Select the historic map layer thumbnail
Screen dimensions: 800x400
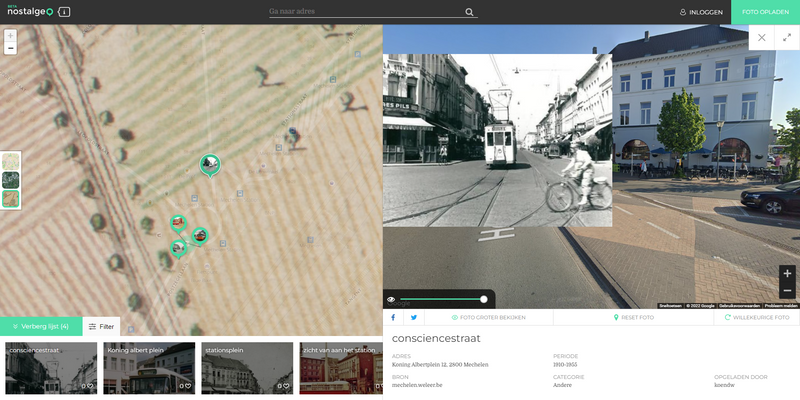coord(10,199)
